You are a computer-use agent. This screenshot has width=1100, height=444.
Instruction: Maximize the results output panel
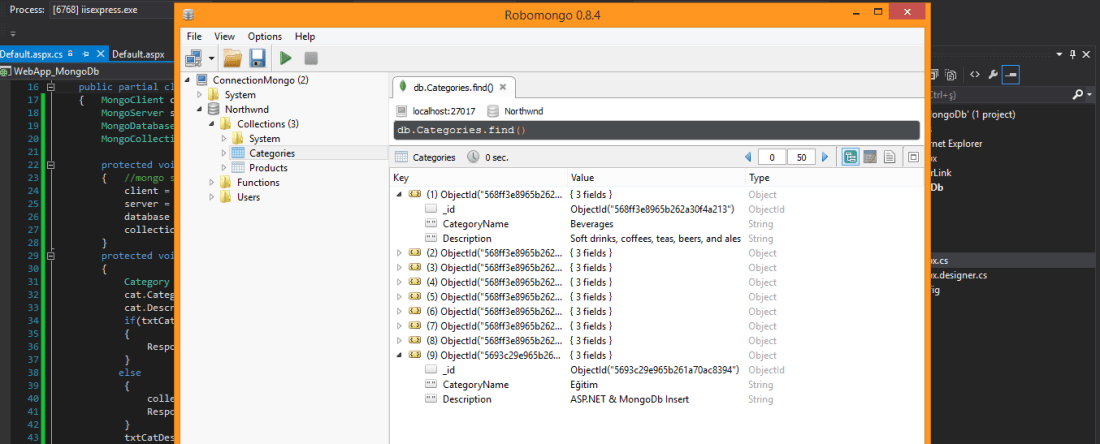[912, 157]
